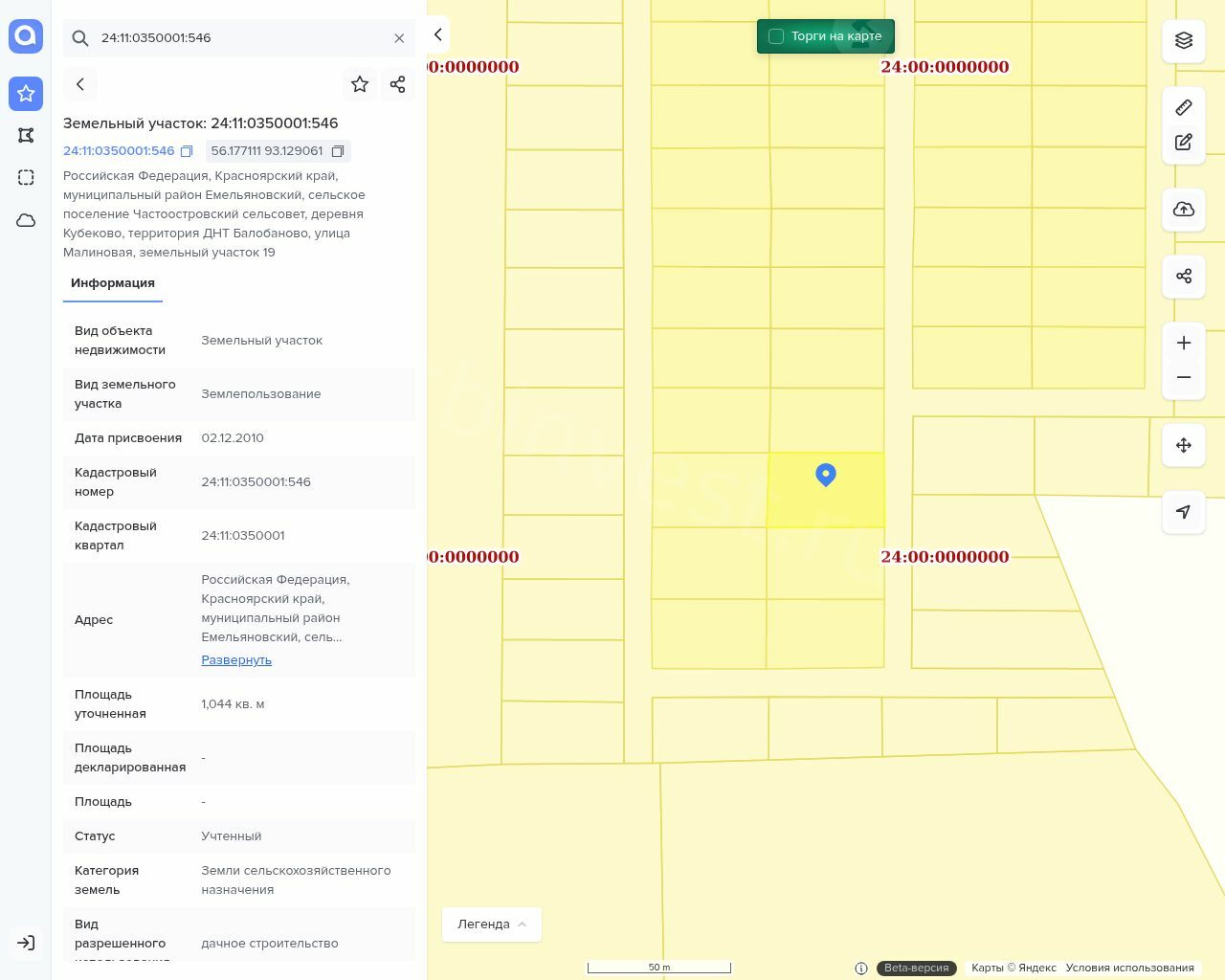Screen dimensions: 1225x980
Task: Expand full address via Развернуть
Action: coord(236,660)
